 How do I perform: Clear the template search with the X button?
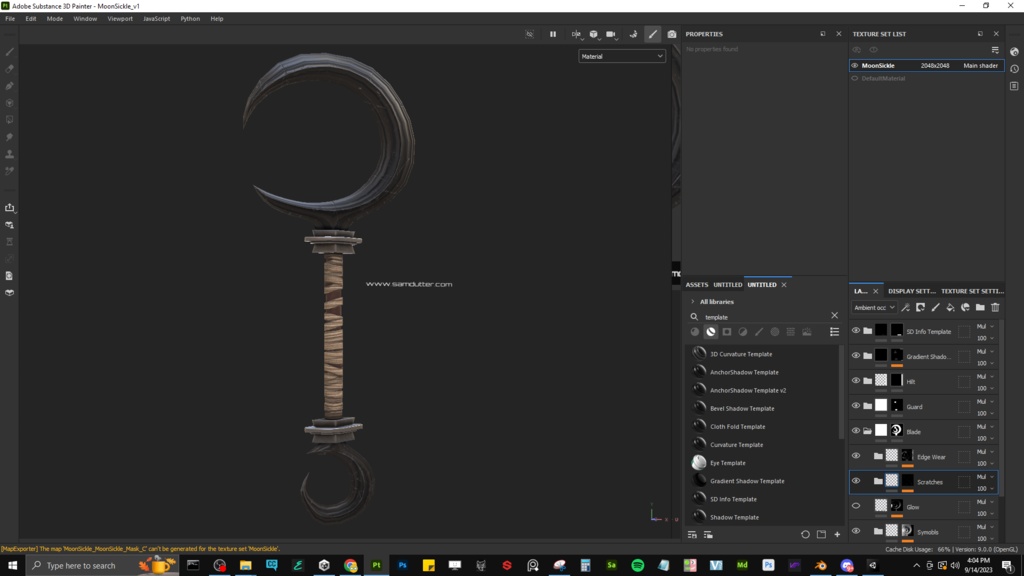835,315
